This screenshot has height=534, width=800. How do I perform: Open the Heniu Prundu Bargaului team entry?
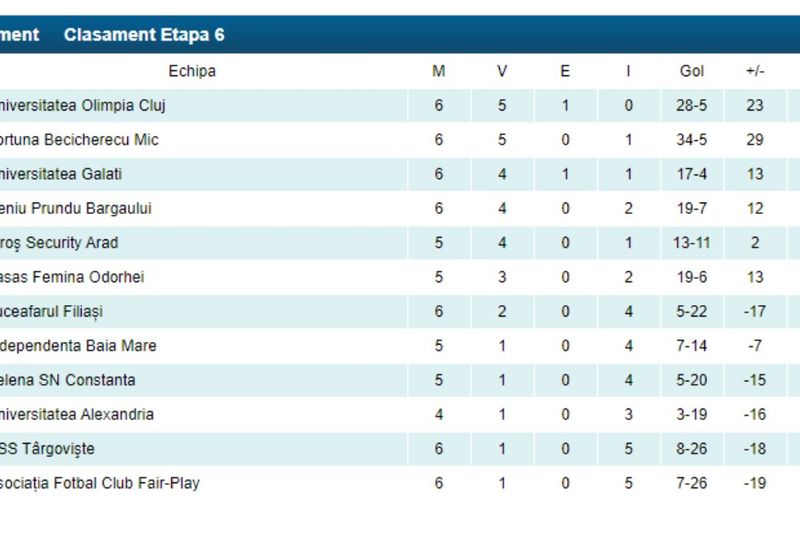coord(76,209)
